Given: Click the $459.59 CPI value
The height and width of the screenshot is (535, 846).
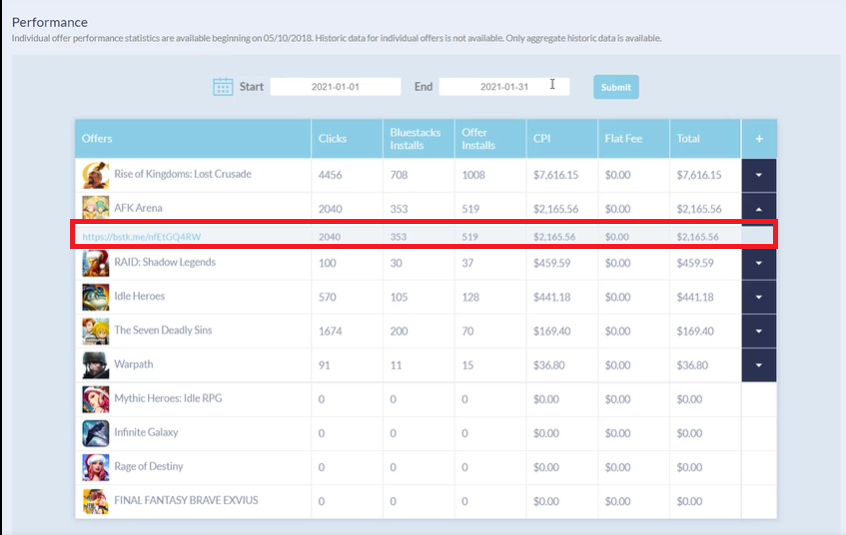Looking at the screenshot, I should coord(552,263).
